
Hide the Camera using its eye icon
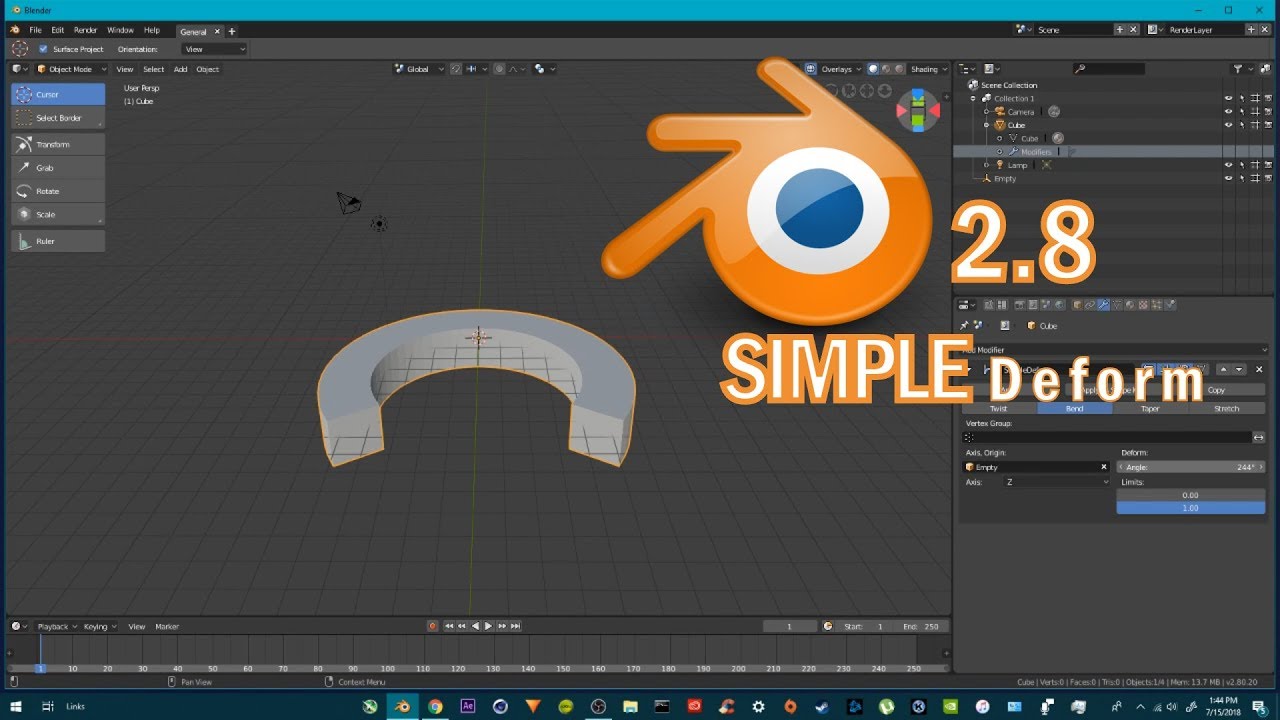tap(1229, 112)
